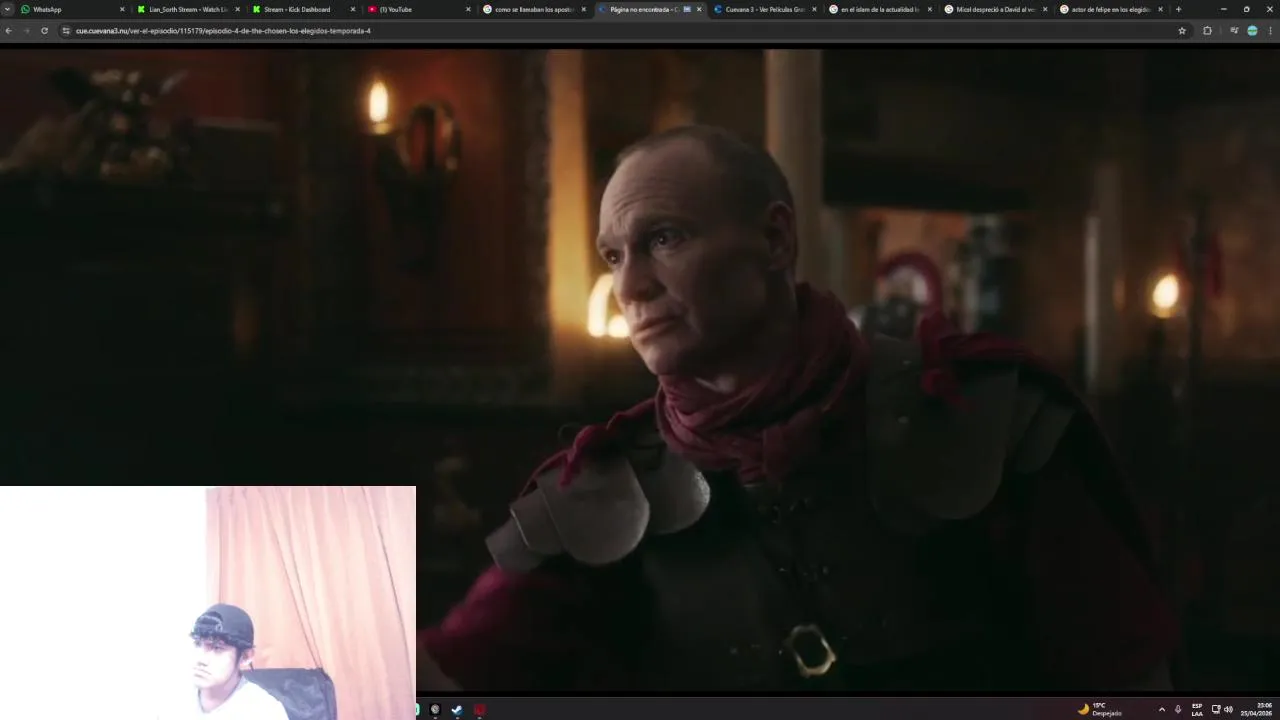
Task: Click the microphone icon in system tray
Action: point(1178,709)
